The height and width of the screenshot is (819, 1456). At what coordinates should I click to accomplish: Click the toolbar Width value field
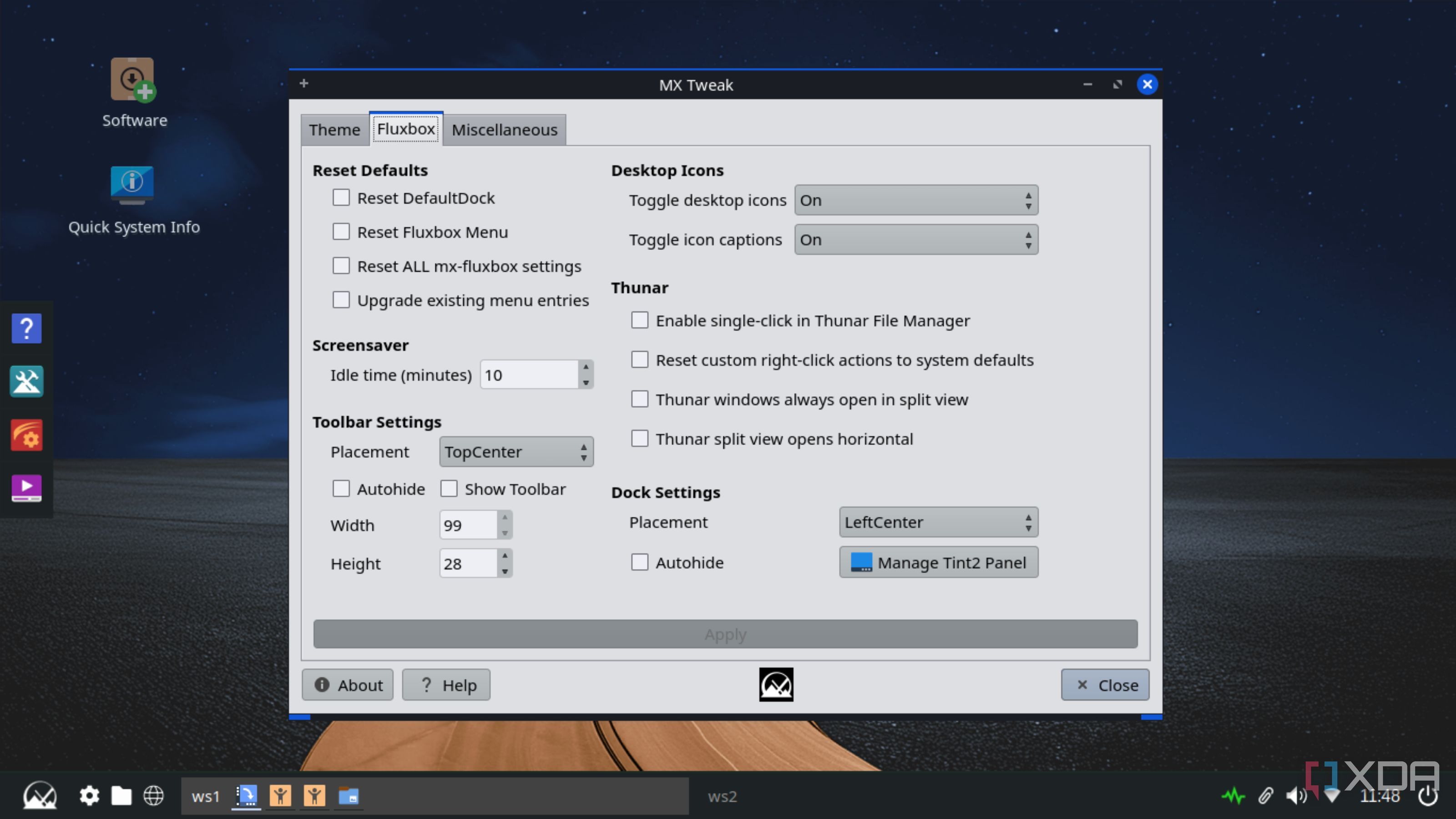click(x=469, y=525)
